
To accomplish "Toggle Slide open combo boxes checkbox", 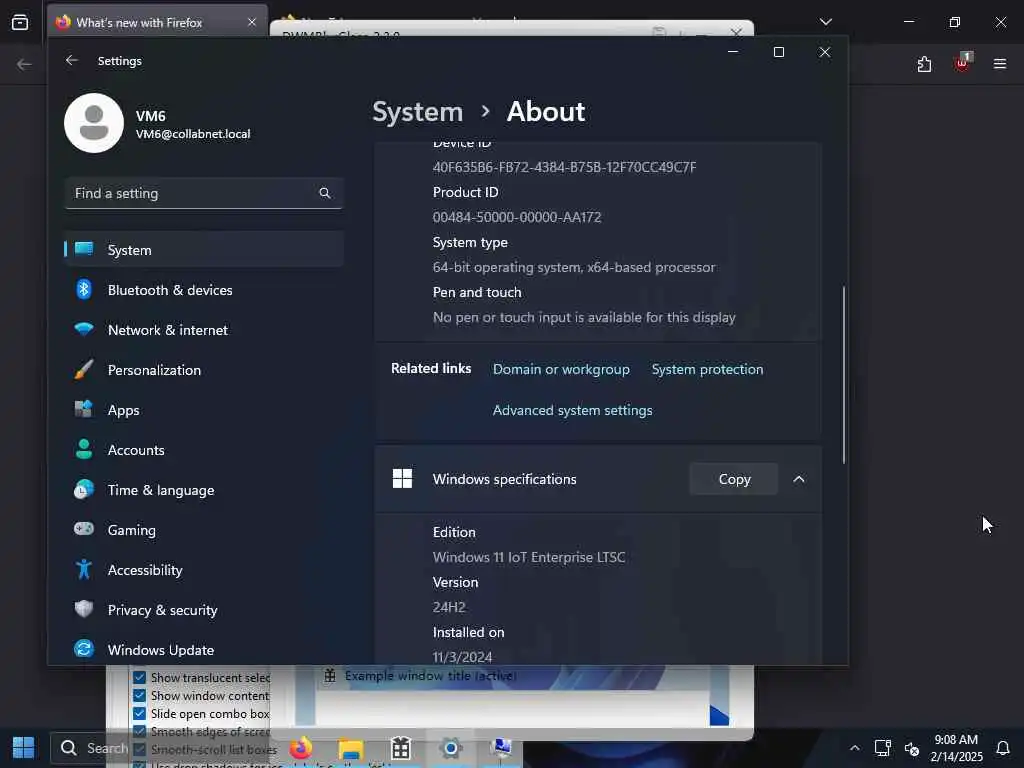I will [139, 713].
